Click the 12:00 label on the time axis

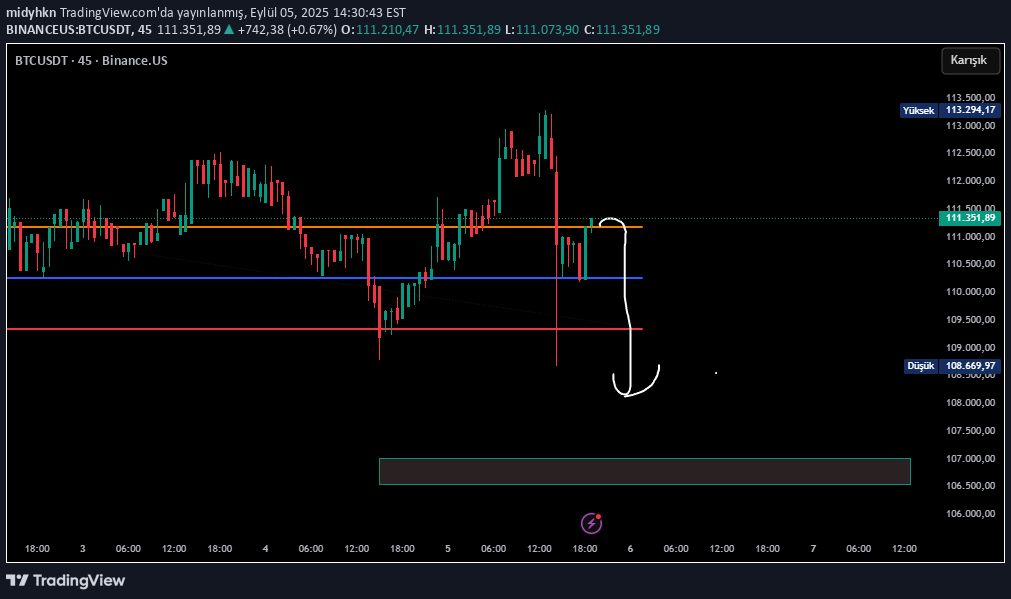171,548
